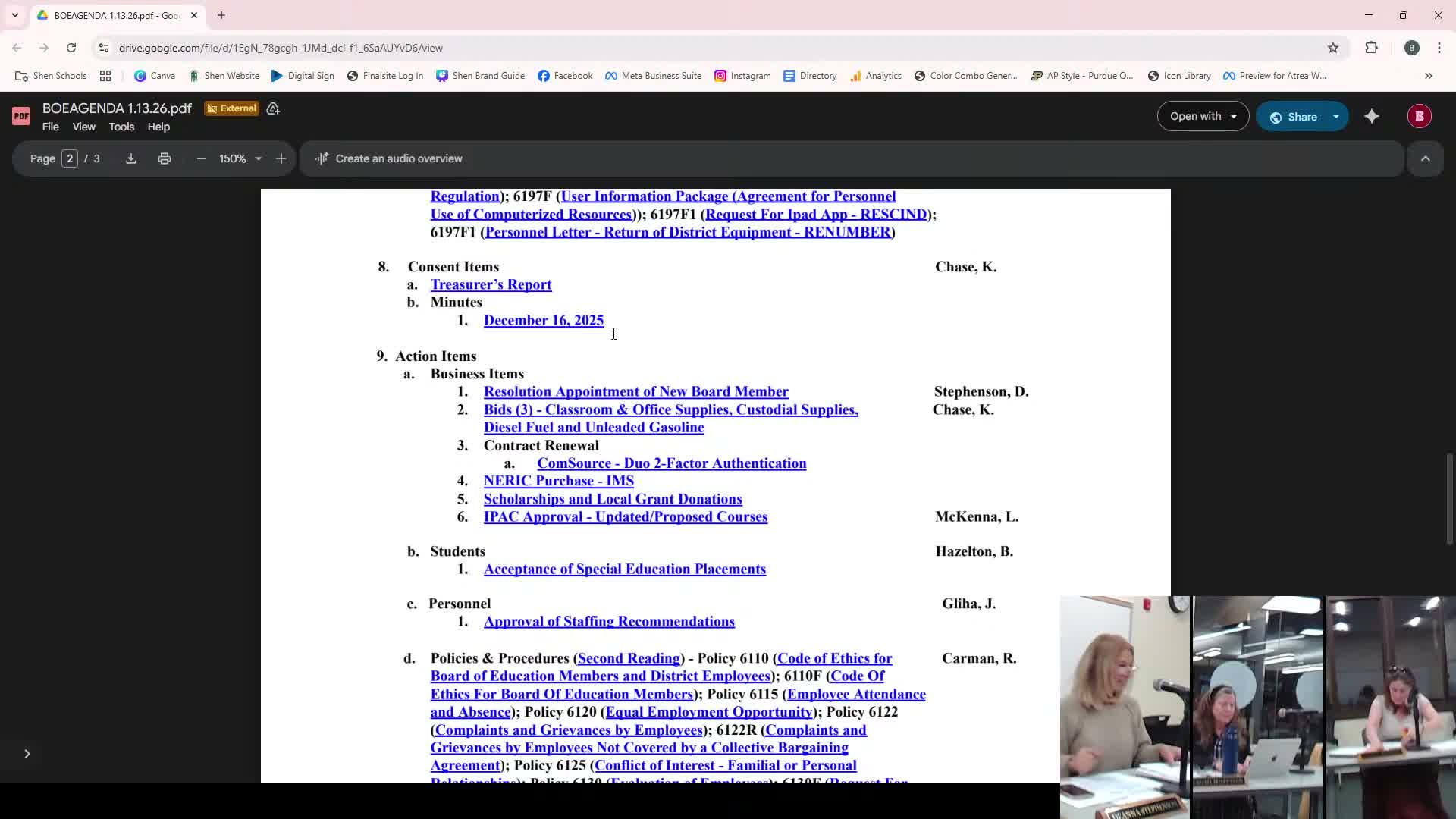This screenshot has width=1456, height=819.
Task: Open the Tools menu
Action: 121,127
